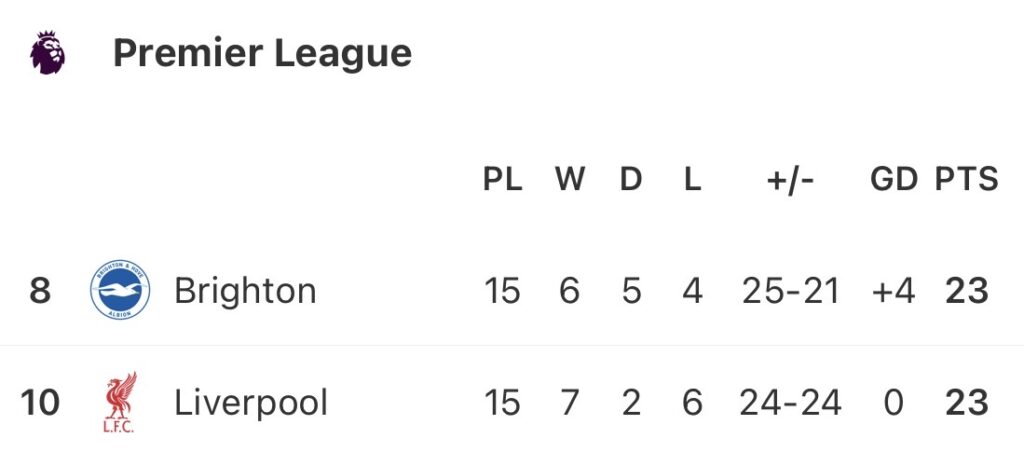Sort by the PL column header
1024x466 pixels.
coord(502,179)
